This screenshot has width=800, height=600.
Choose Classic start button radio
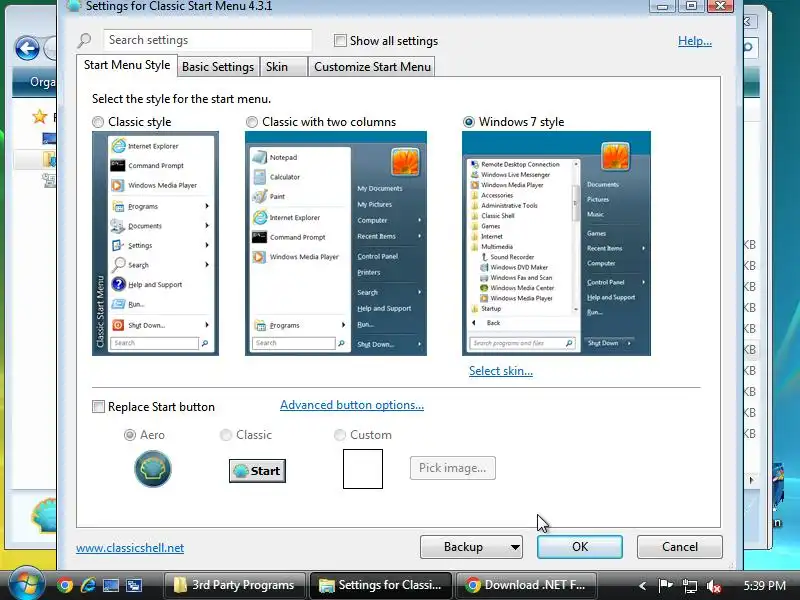[226, 435]
